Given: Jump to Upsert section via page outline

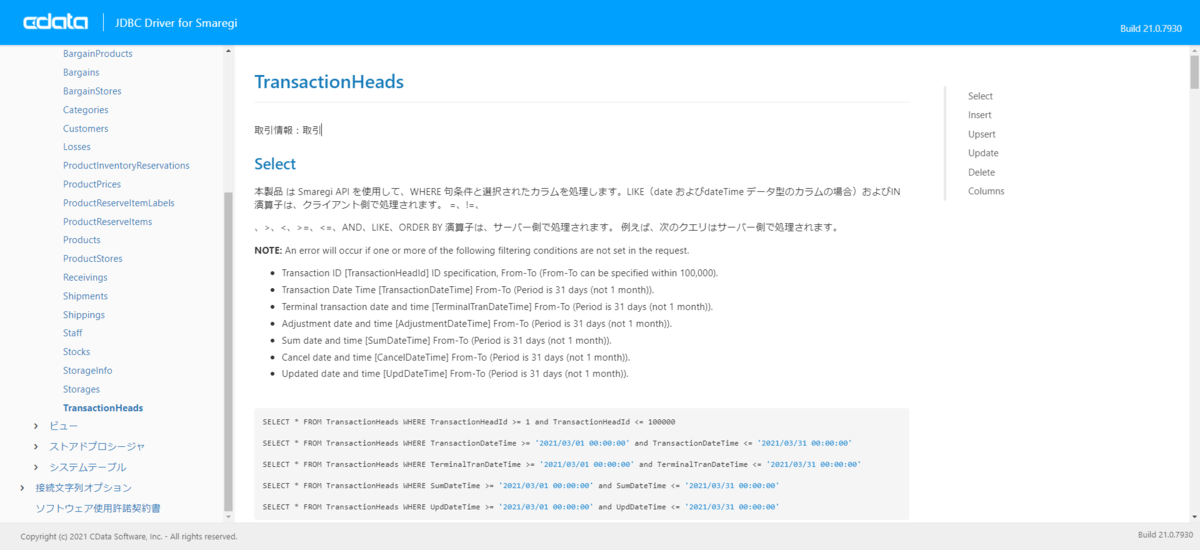Looking at the screenshot, I should 982,134.
